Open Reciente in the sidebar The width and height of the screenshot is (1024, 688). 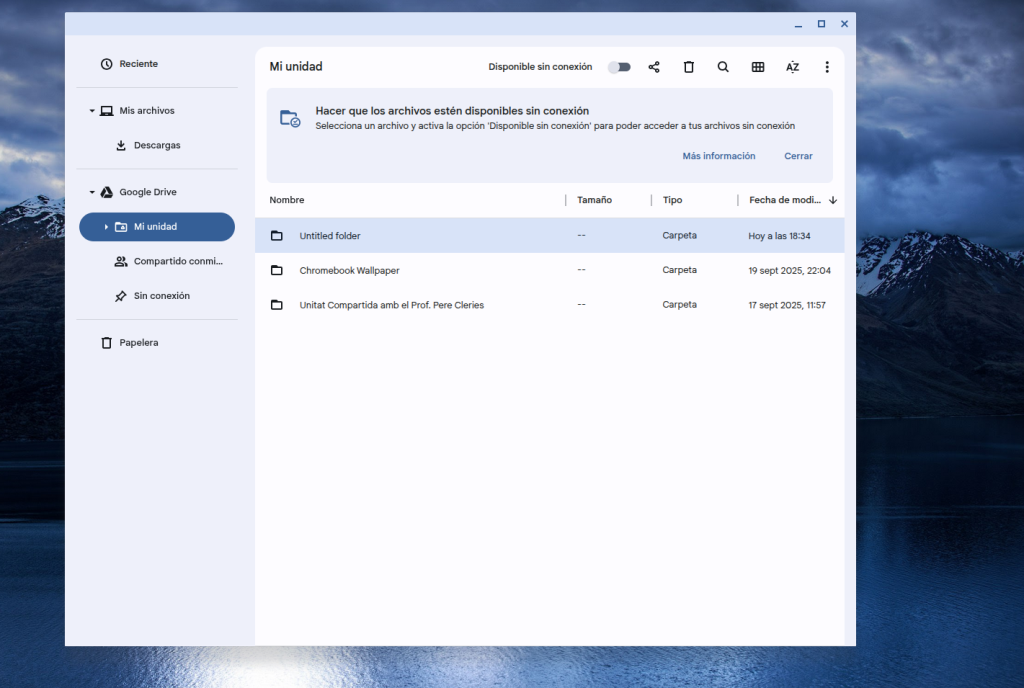click(138, 64)
